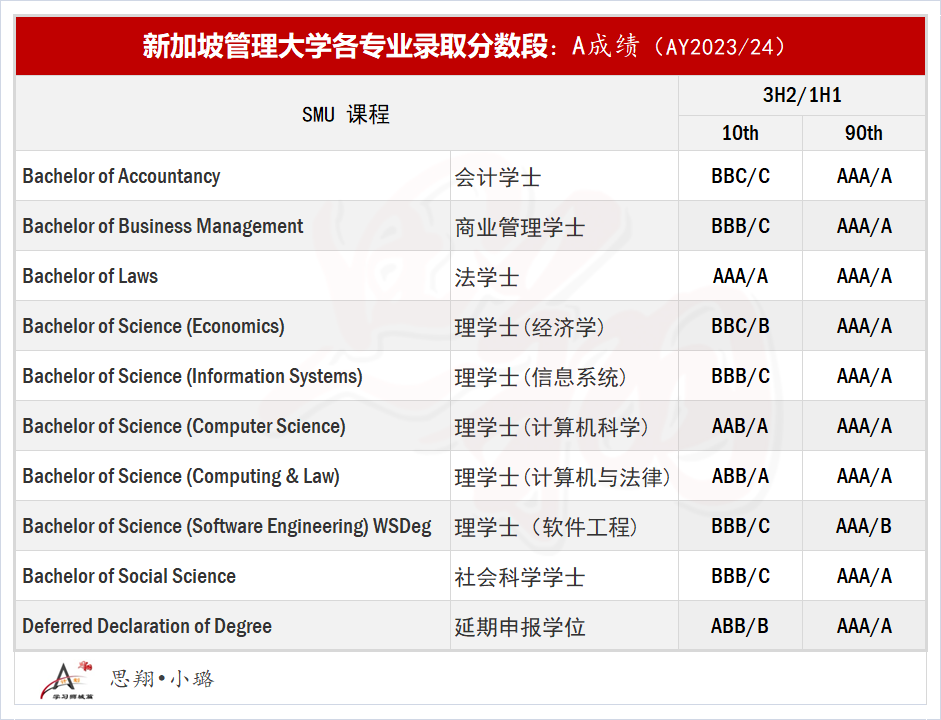
Task: Click the '90th' percentile column header
Action: [864, 133]
